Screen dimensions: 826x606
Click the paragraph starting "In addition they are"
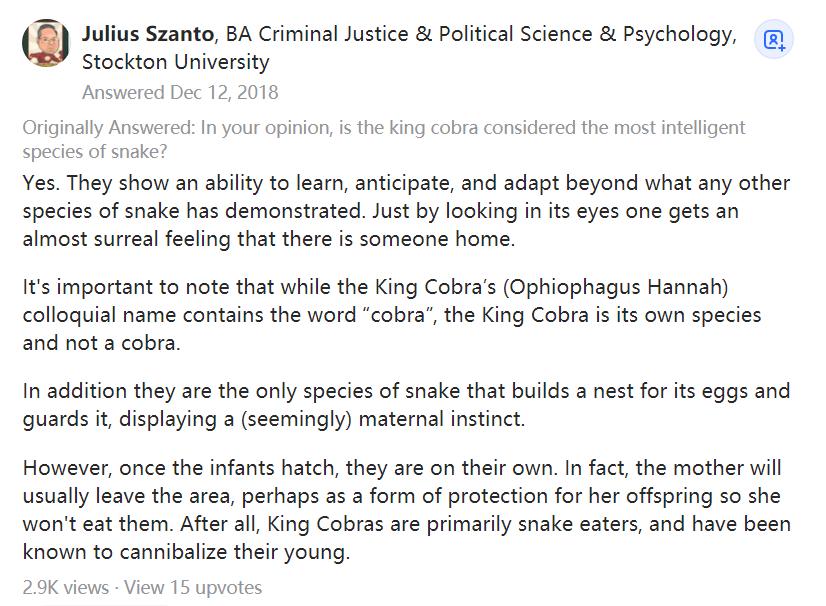pyautogui.click(x=406, y=405)
